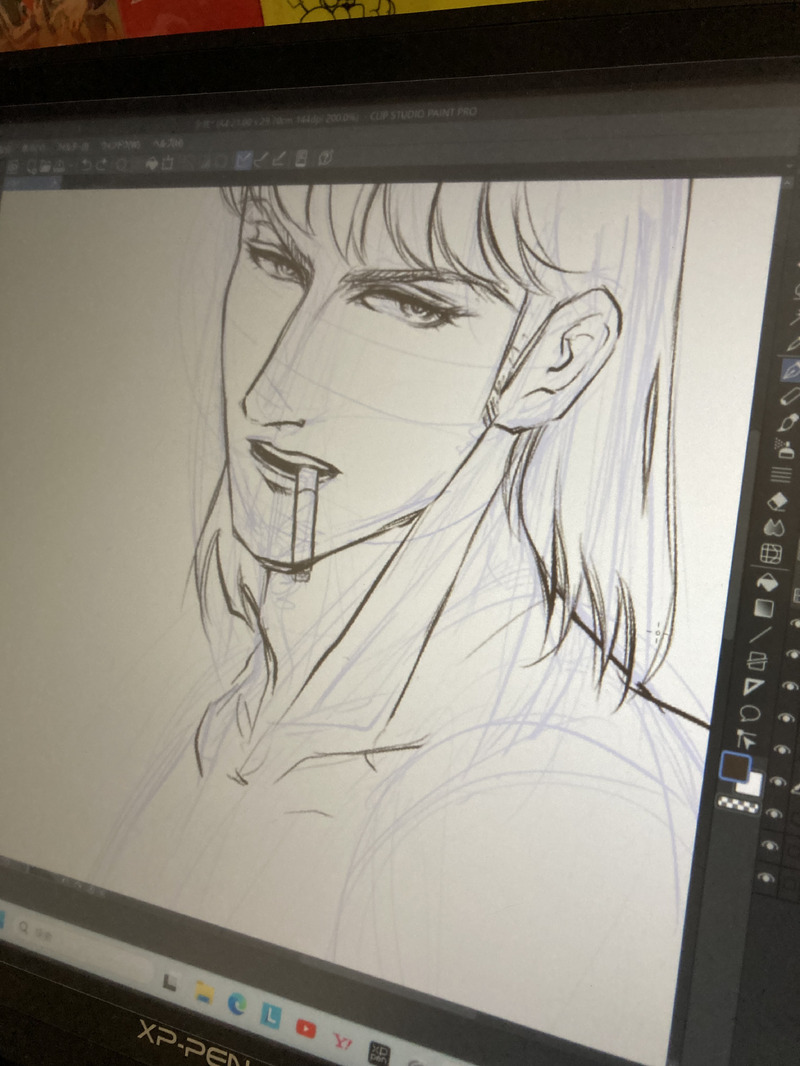Viewport: 800px width, 1066px height.
Task: Select the Frame border tool
Action: tap(757, 660)
